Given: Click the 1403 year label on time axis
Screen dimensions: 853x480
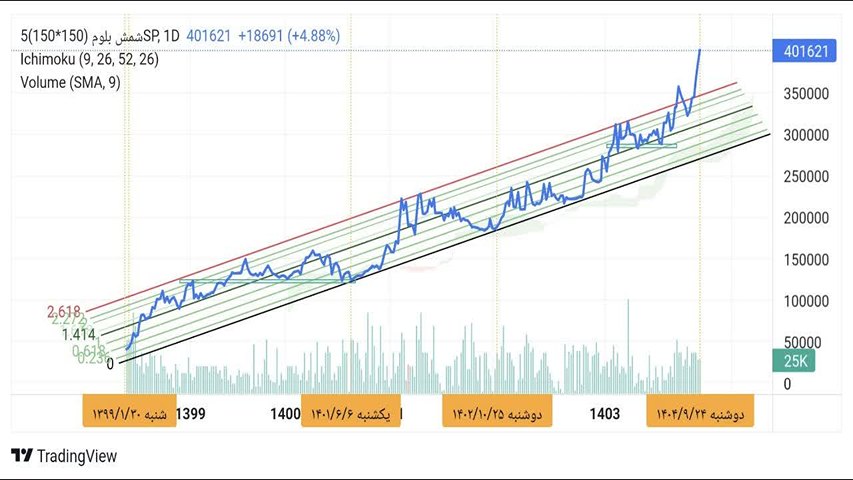Looking at the screenshot, I should tap(605, 413).
